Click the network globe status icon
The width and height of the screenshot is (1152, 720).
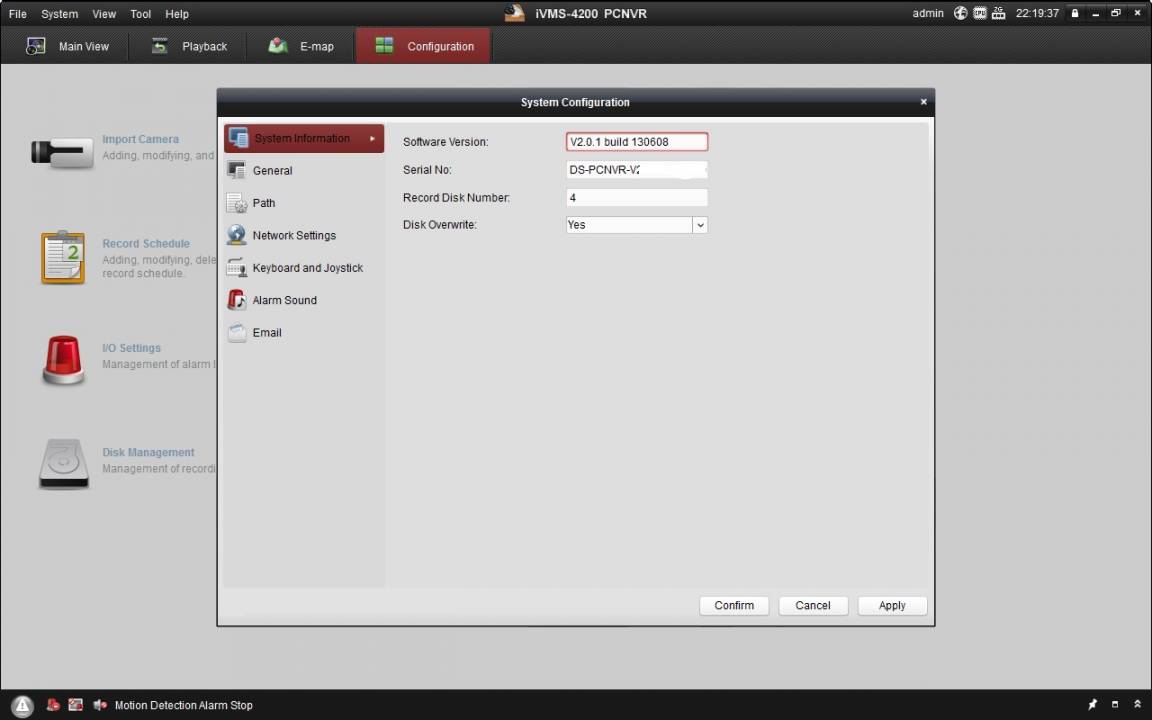[960, 13]
